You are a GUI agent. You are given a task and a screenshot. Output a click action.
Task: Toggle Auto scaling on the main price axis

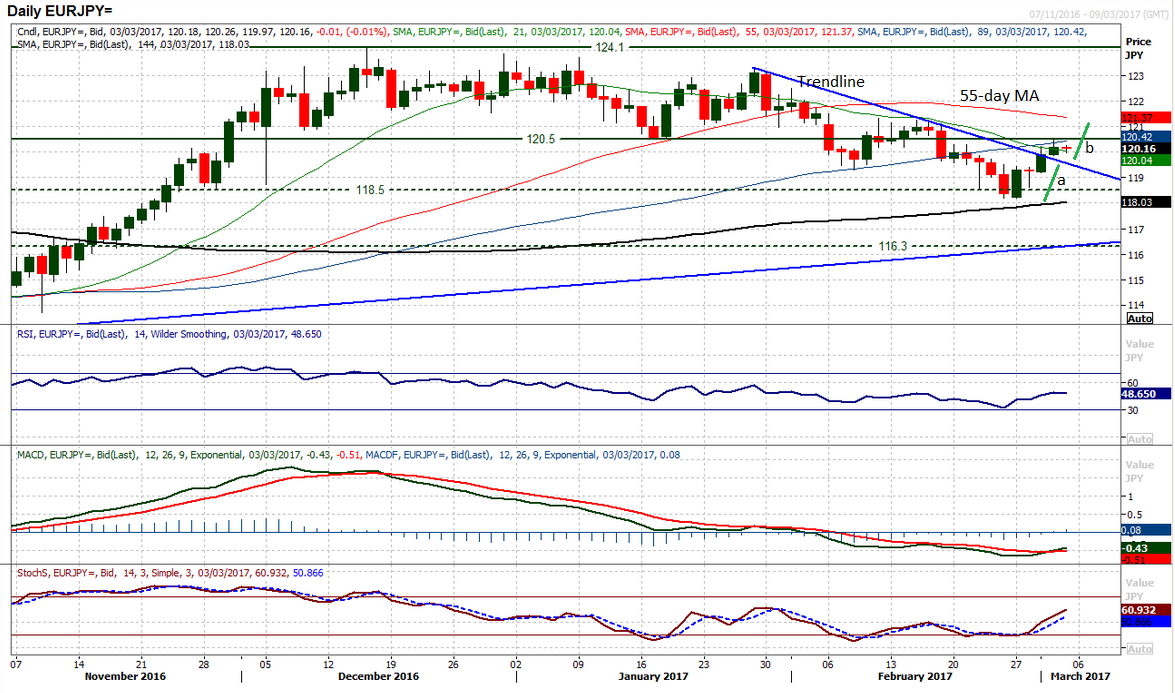[x=1139, y=318]
